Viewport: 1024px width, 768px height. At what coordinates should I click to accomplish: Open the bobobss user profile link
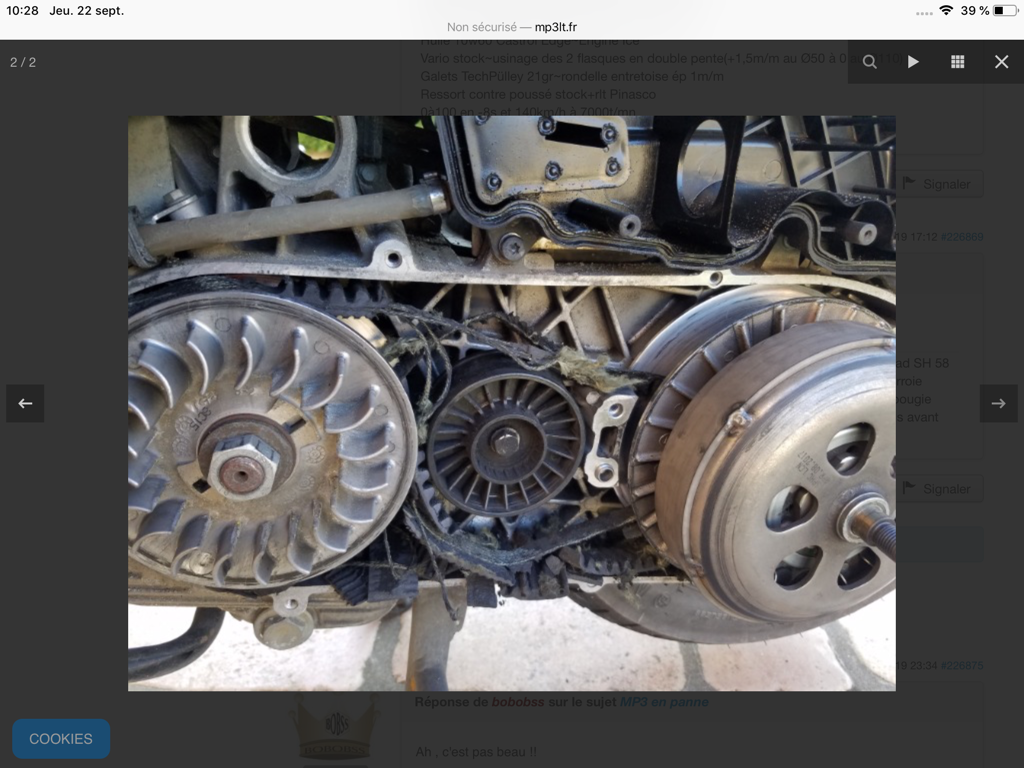coord(518,702)
